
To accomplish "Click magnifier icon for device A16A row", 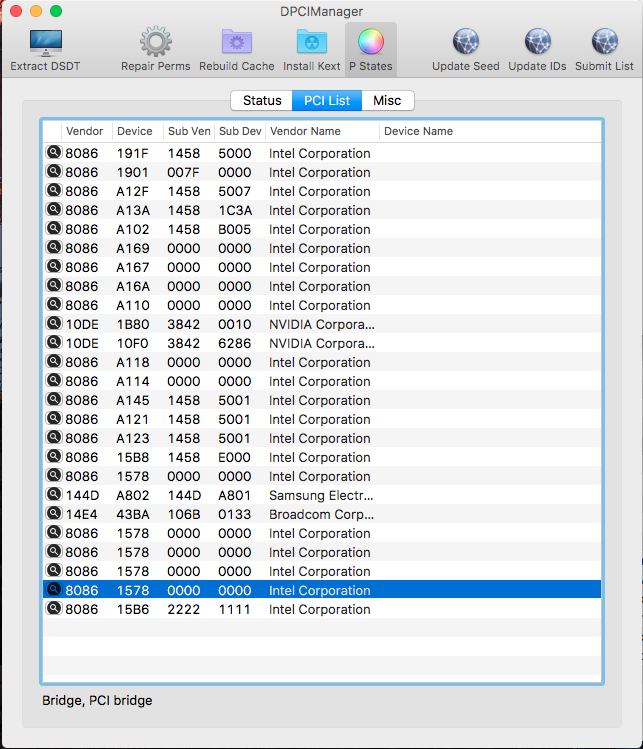I will pos(54,286).
